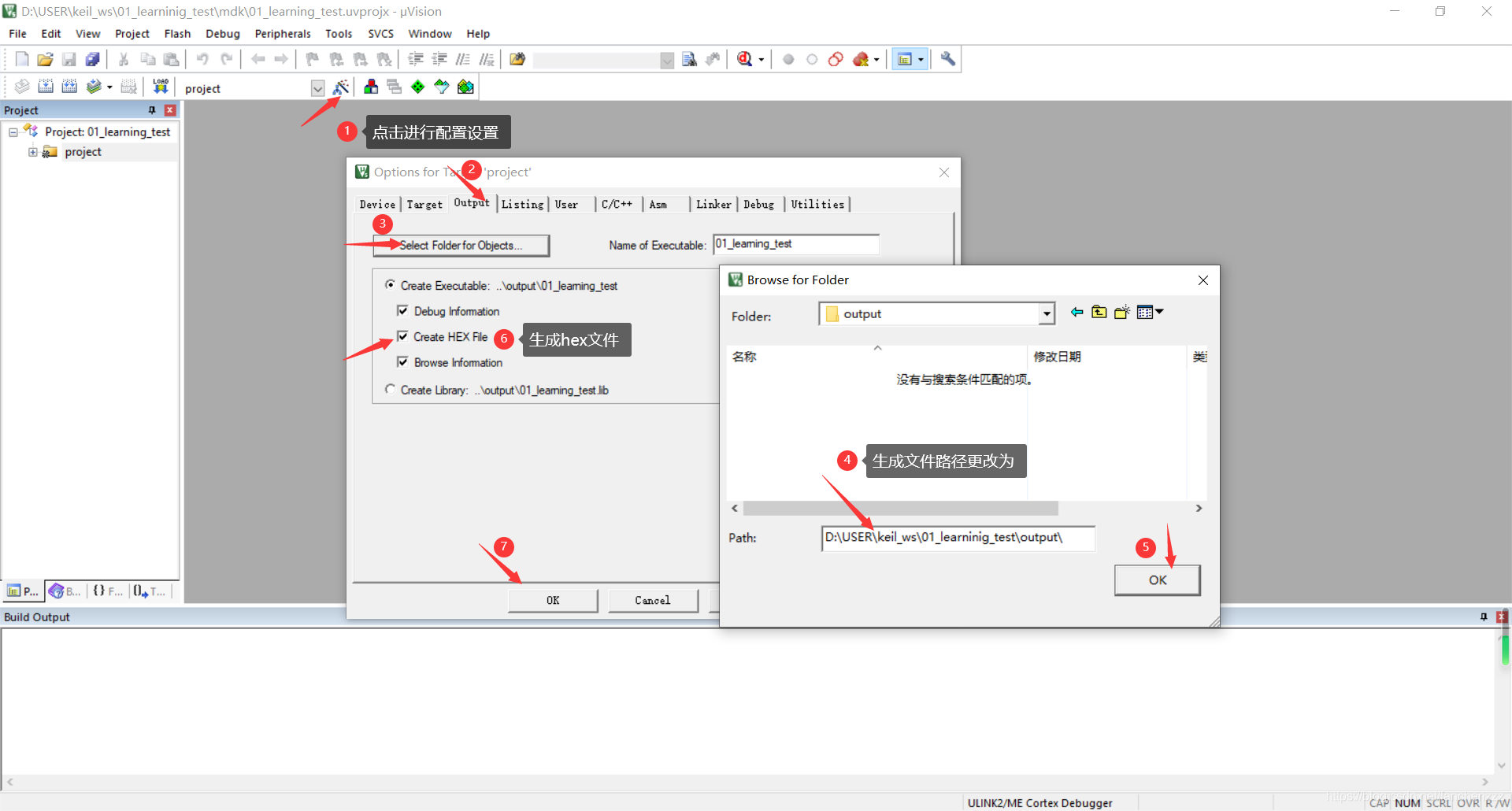Click the right arrow of folder list scrollbar

tap(1199, 508)
